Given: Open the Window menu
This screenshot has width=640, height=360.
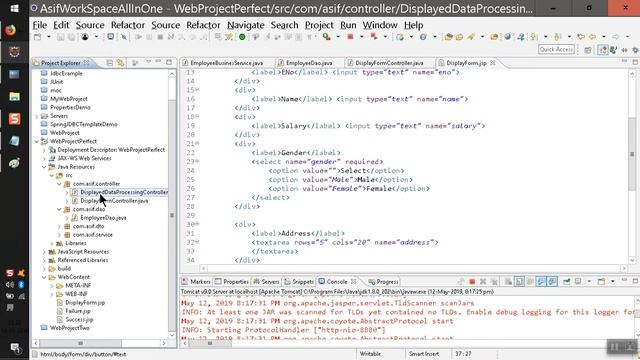Looking at the screenshot, I should [380, 25].
